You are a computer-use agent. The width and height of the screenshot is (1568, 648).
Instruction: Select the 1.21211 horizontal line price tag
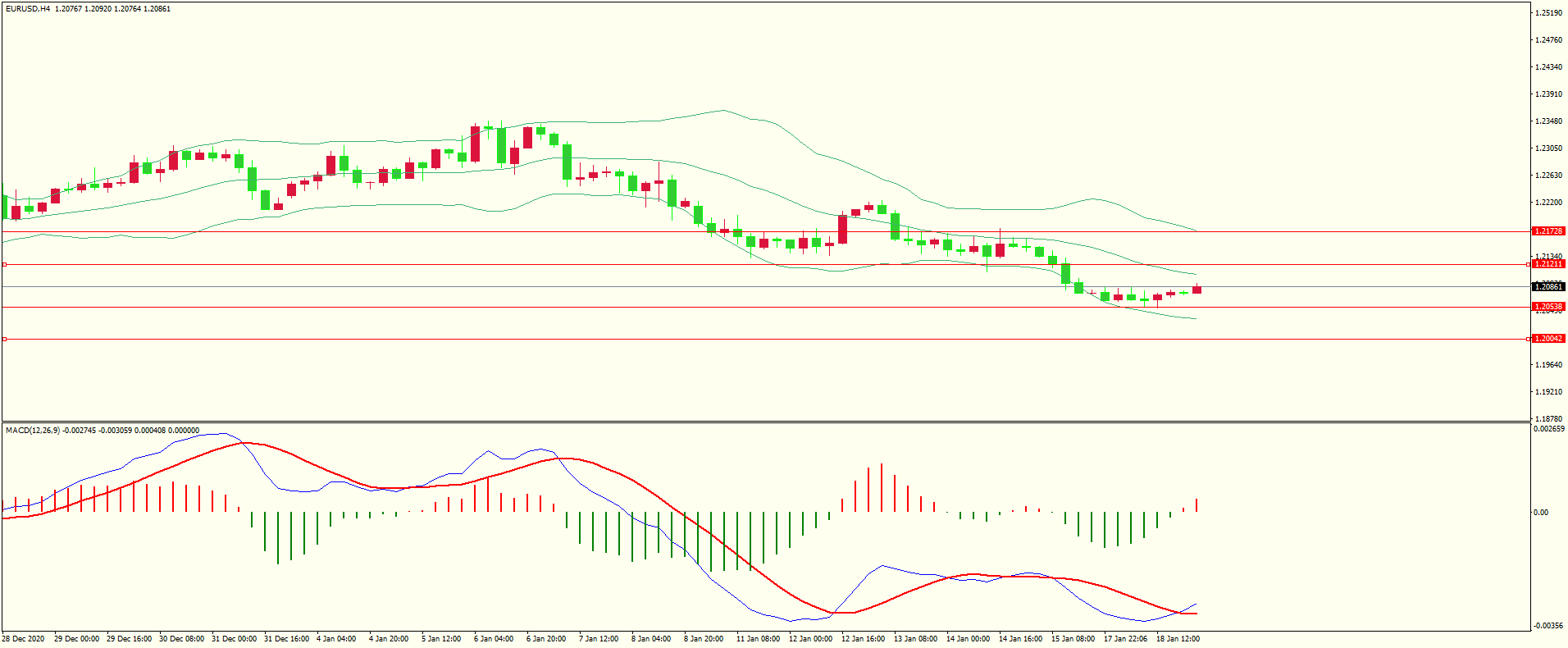click(1548, 264)
